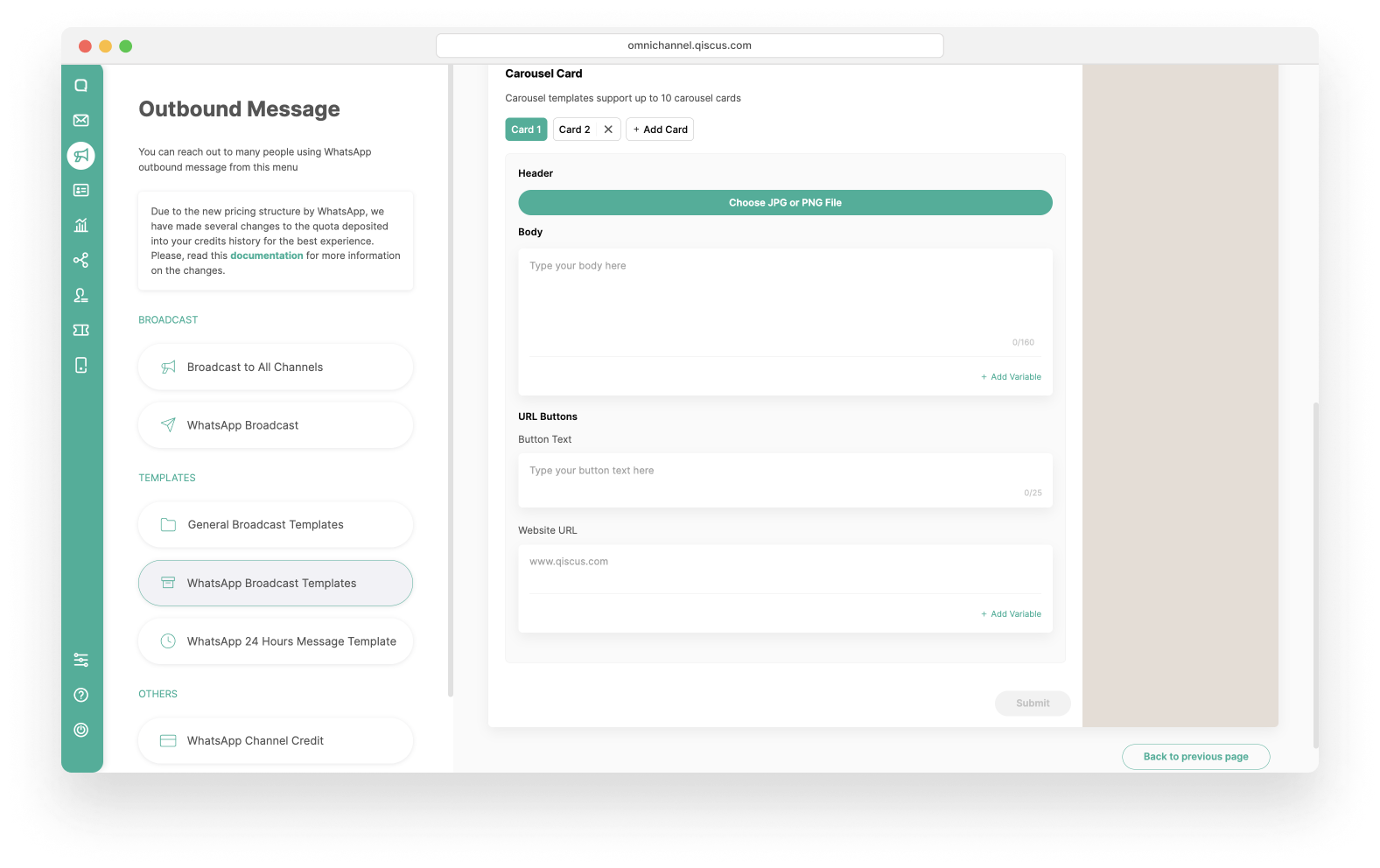Open the analytics chart icon in sidebar
Image resolution: width=1380 pixels, height=868 pixels.
81,226
